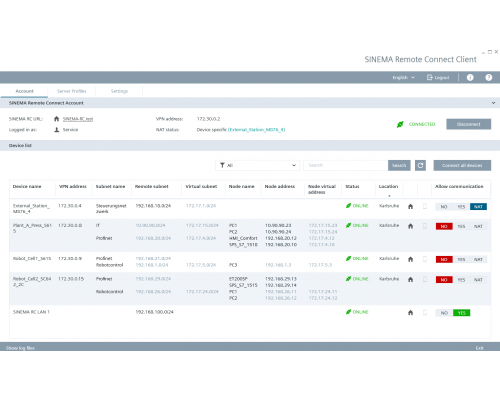500x400 pixels.
Task: Open the help question mark icon
Action: point(489,77)
